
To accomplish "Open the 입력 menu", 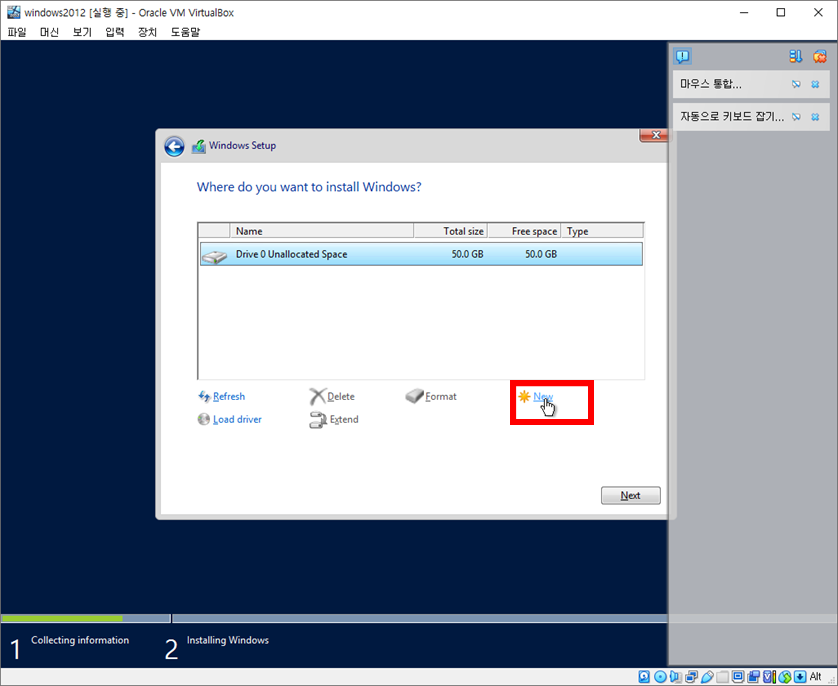I will point(115,32).
